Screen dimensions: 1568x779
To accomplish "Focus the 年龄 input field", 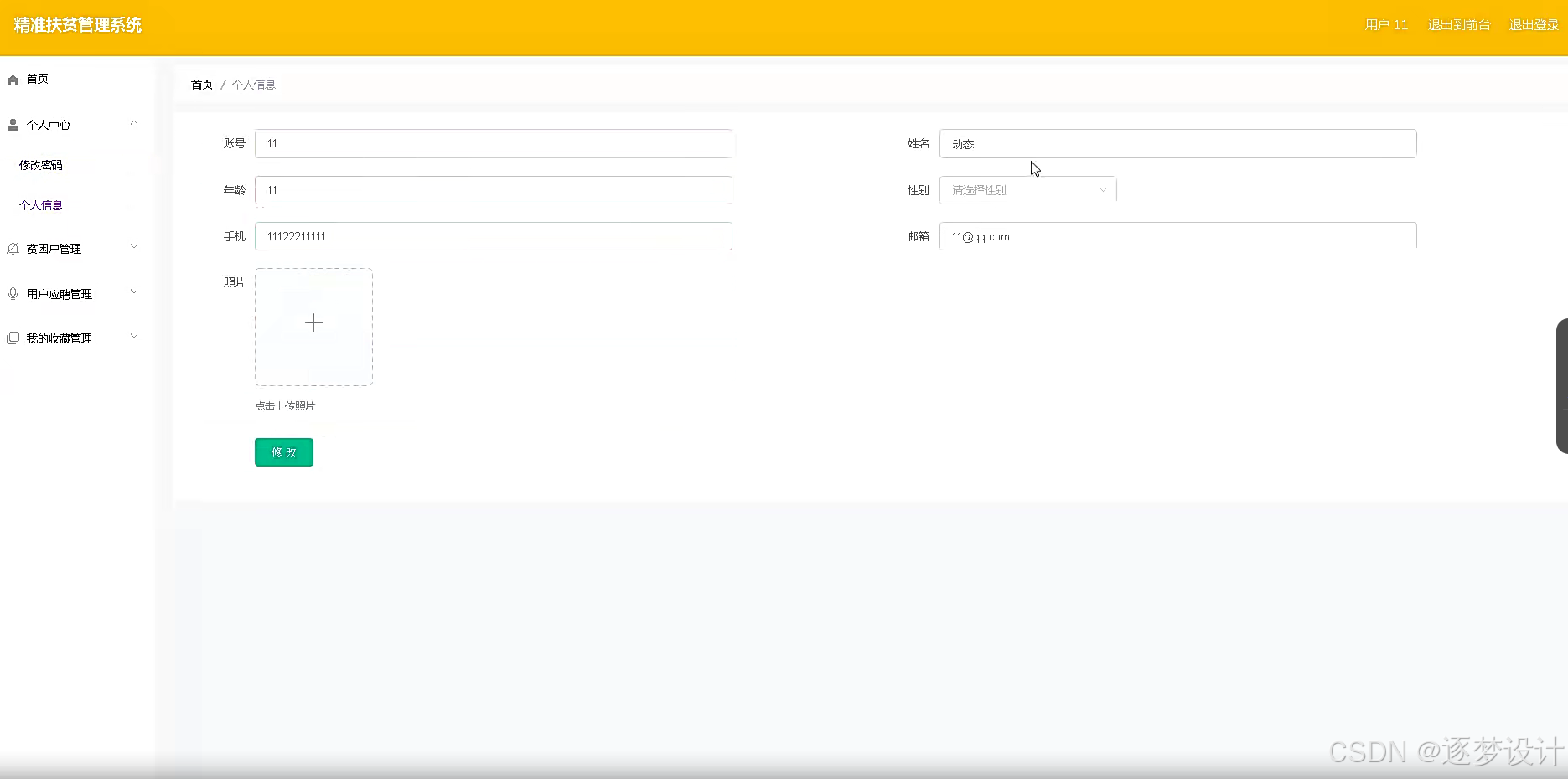I will coord(494,190).
